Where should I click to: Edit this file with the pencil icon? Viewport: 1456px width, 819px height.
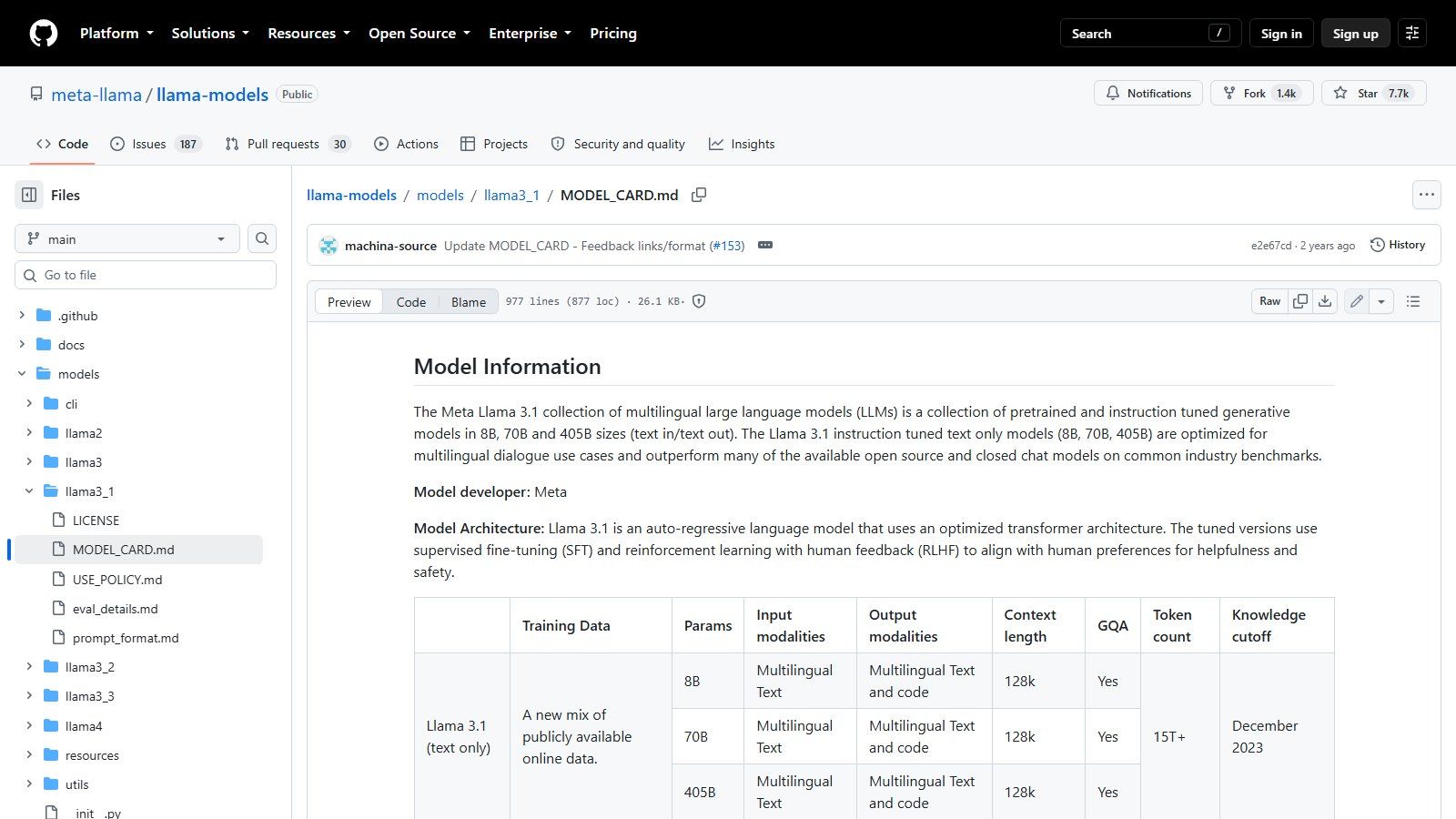tap(1357, 301)
